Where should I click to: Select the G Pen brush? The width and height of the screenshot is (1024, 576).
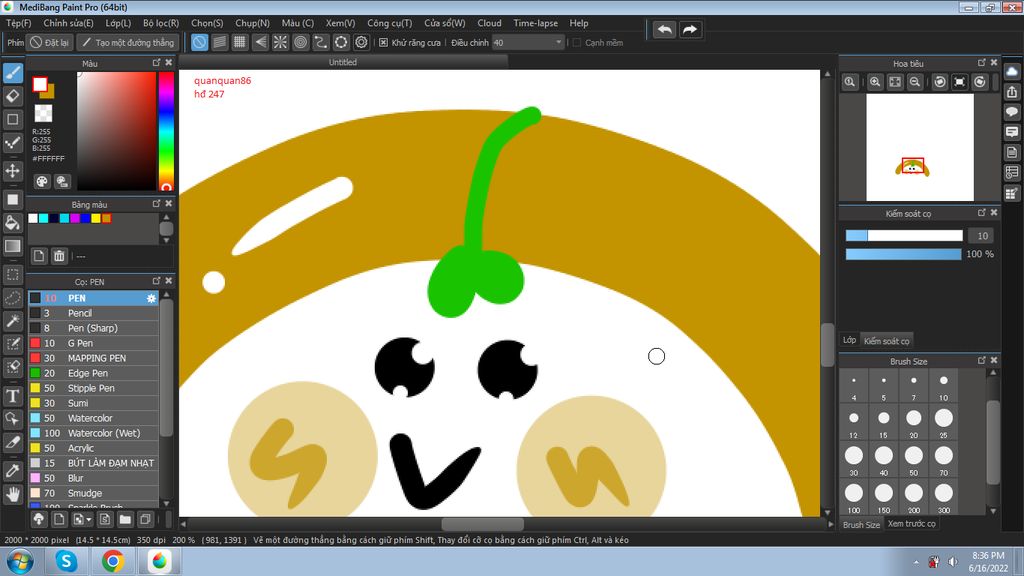coord(93,343)
